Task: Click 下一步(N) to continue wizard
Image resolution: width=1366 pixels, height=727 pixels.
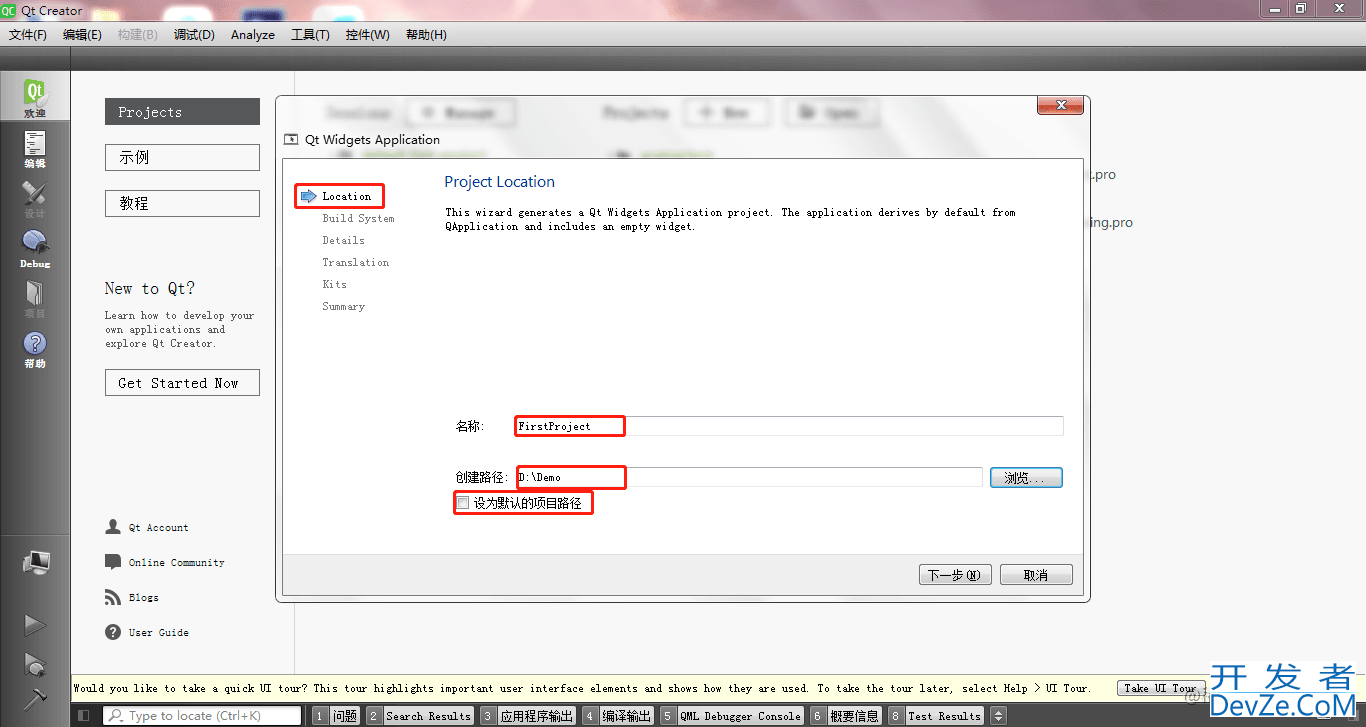Action: 956,575
